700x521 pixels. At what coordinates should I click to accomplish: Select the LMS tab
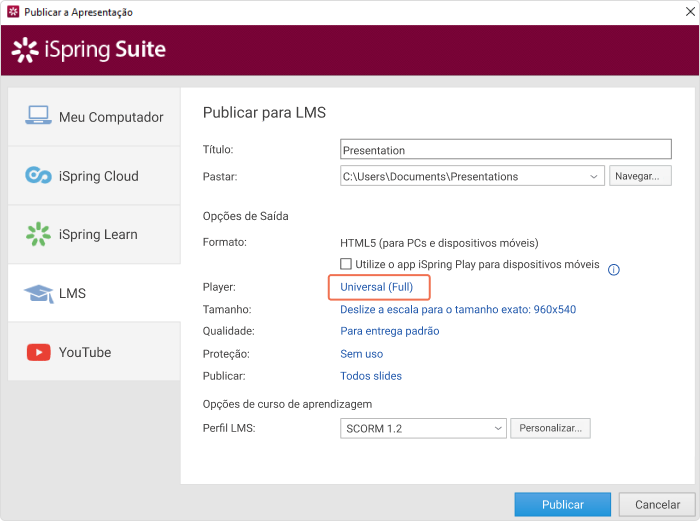tap(94, 293)
